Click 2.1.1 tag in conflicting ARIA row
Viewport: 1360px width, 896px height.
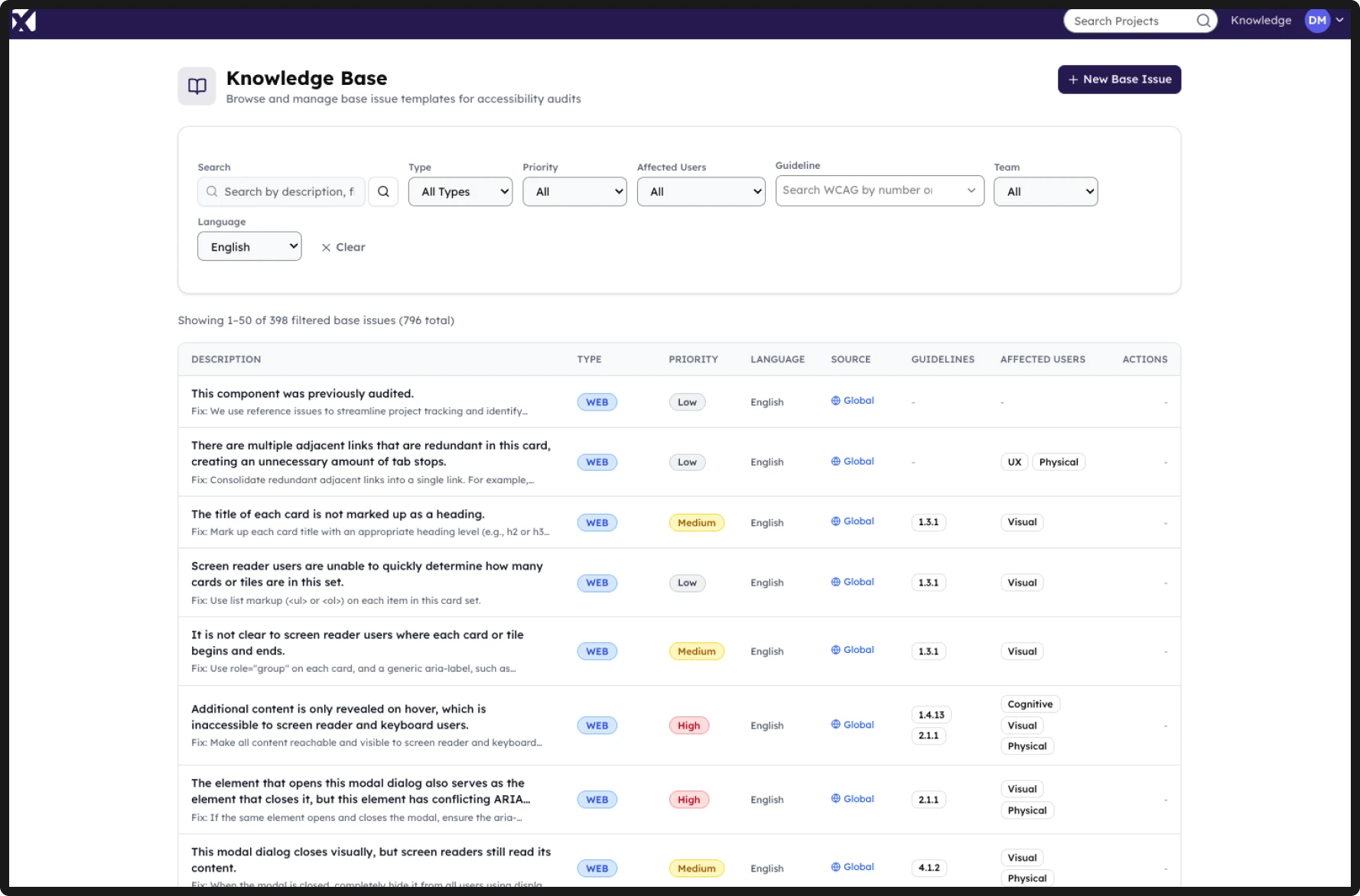click(x=929, y=800)
